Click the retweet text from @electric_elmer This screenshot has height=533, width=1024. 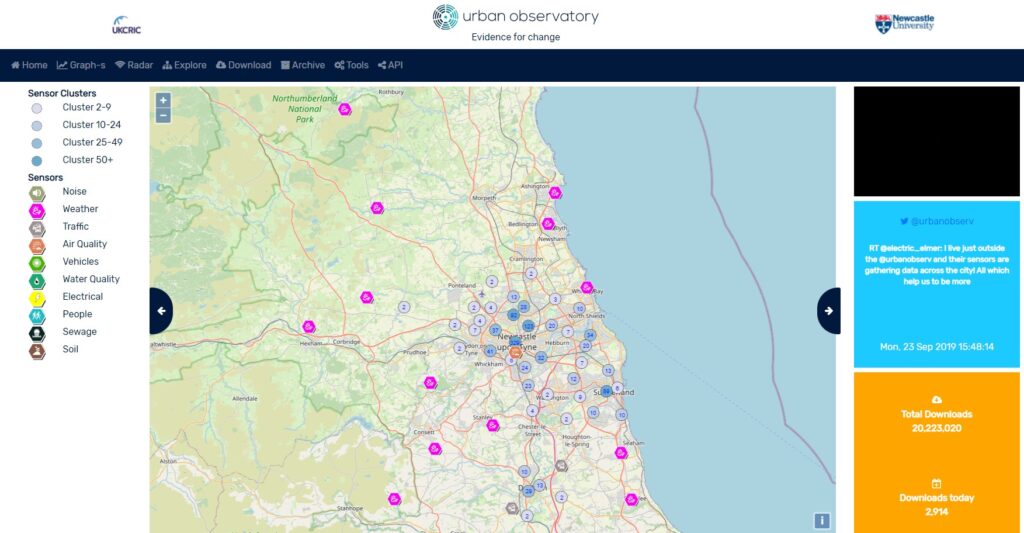point(936,265)
